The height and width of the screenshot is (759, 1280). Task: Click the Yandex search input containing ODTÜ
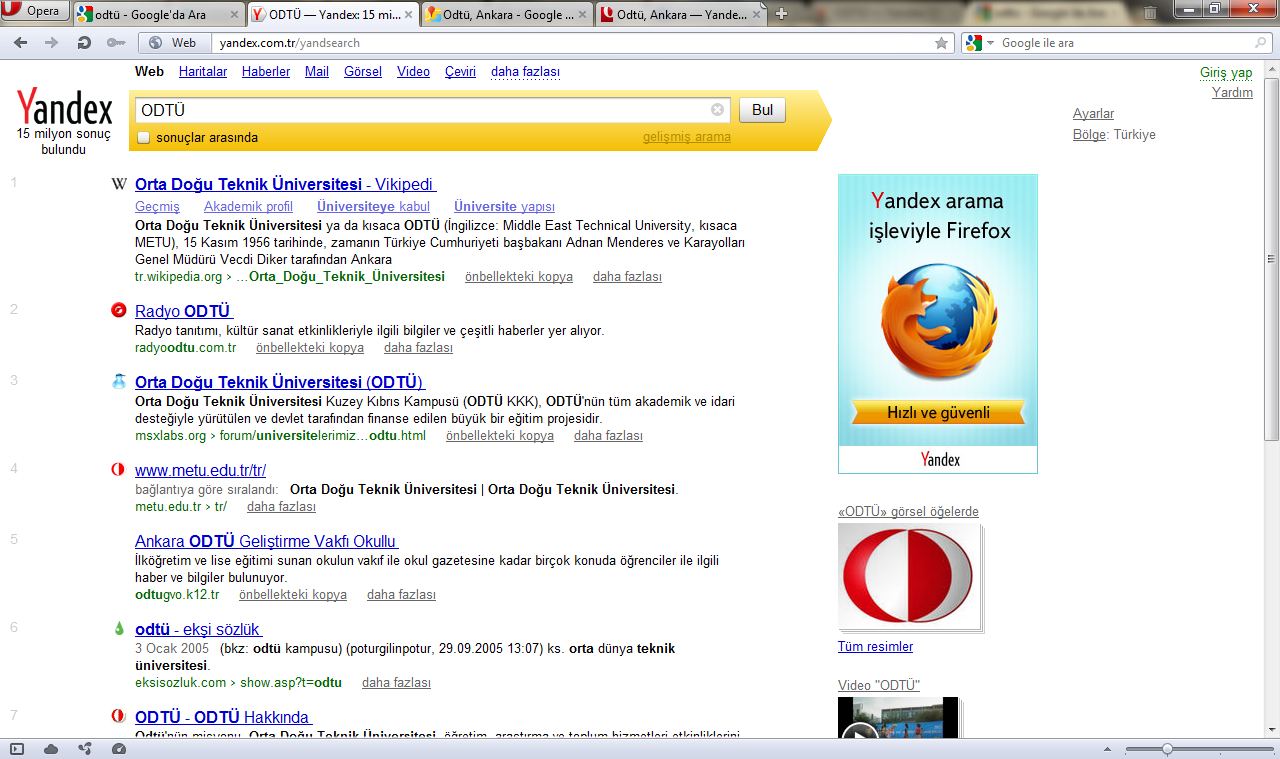point(430,110)
